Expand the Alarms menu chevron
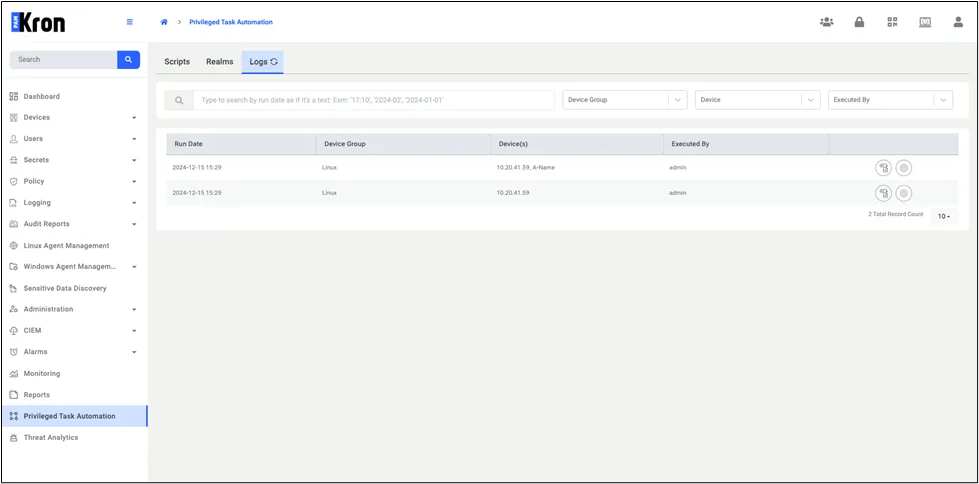The width and height of the screenshot is (979, 484). (134, 352)
